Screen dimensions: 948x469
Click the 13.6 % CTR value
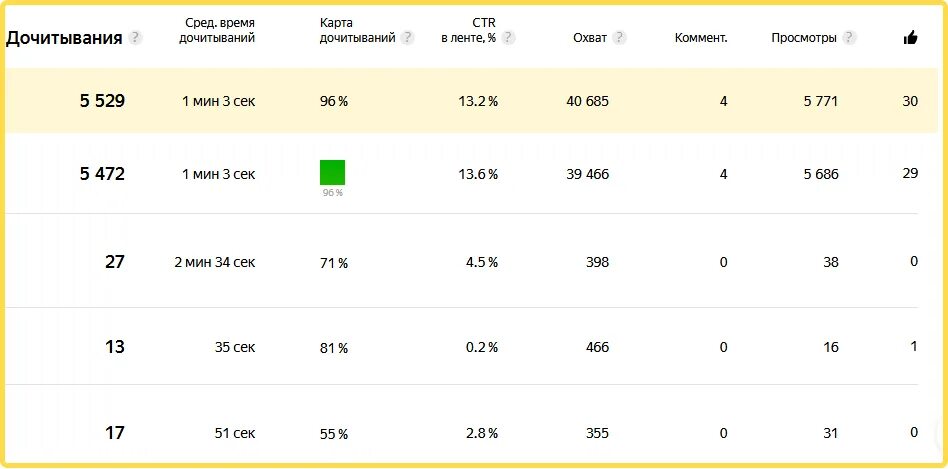tap(478, 175)
